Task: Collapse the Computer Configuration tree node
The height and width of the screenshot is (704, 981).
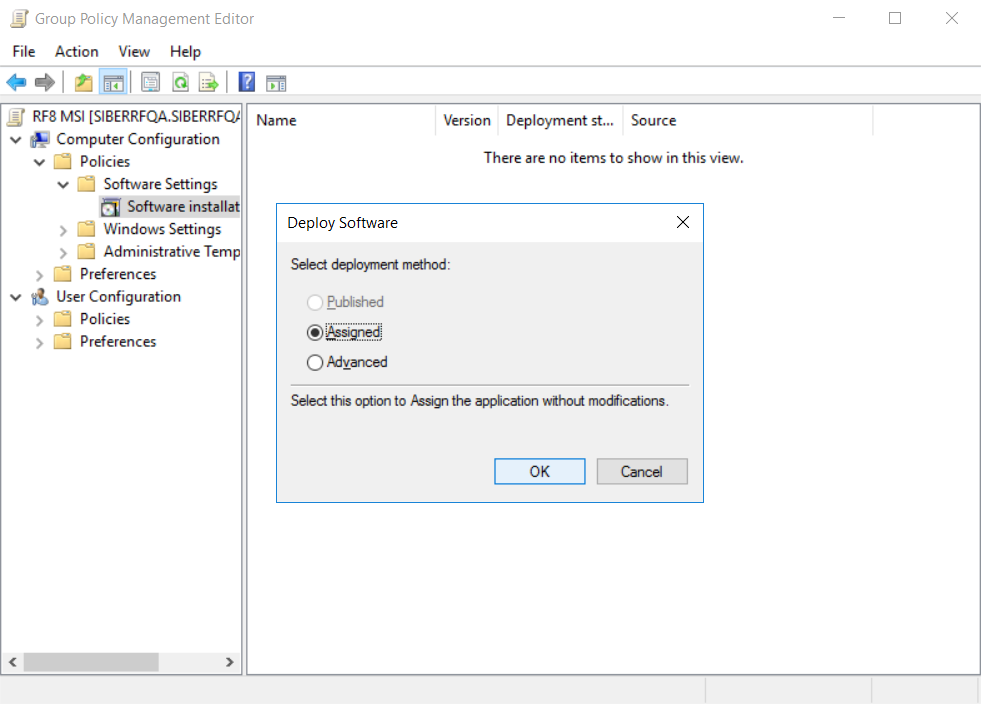Action: pos(16,139)
